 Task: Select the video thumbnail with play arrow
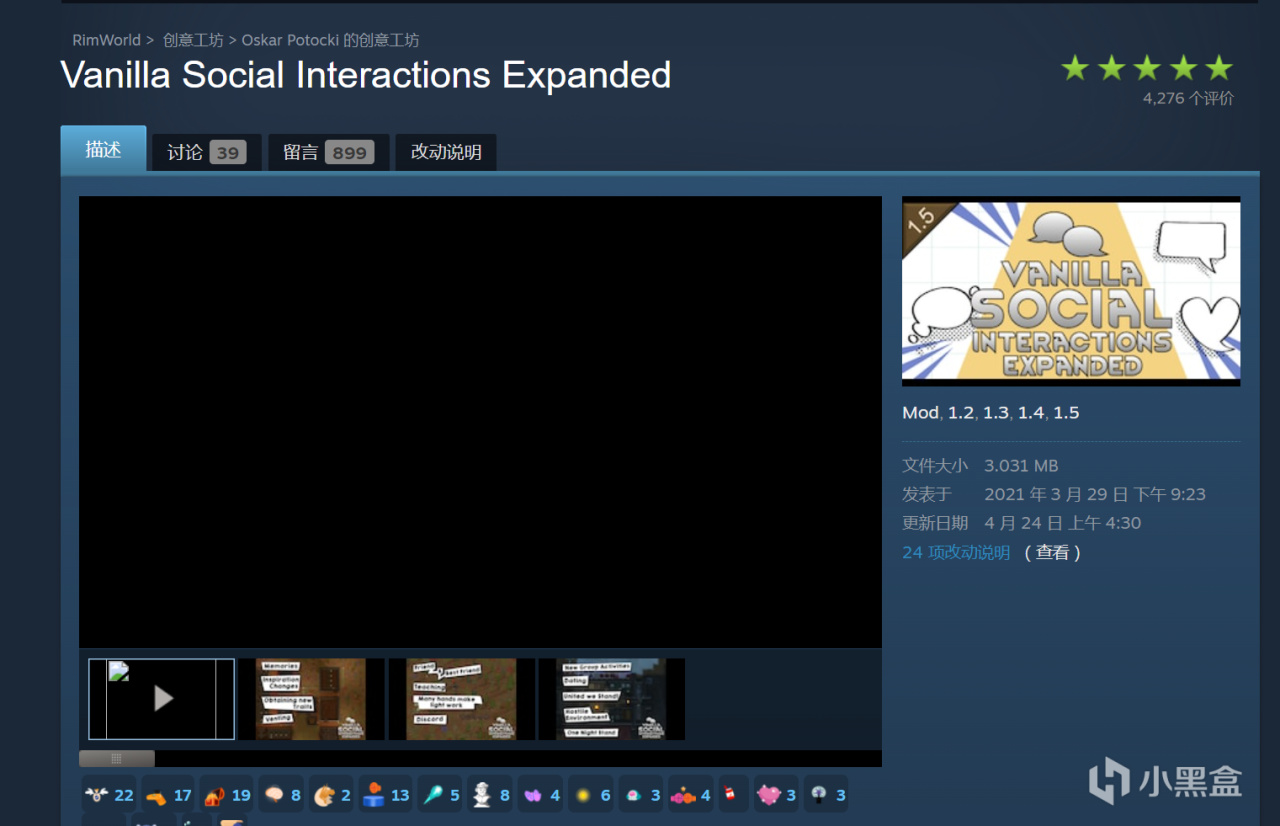162,699
